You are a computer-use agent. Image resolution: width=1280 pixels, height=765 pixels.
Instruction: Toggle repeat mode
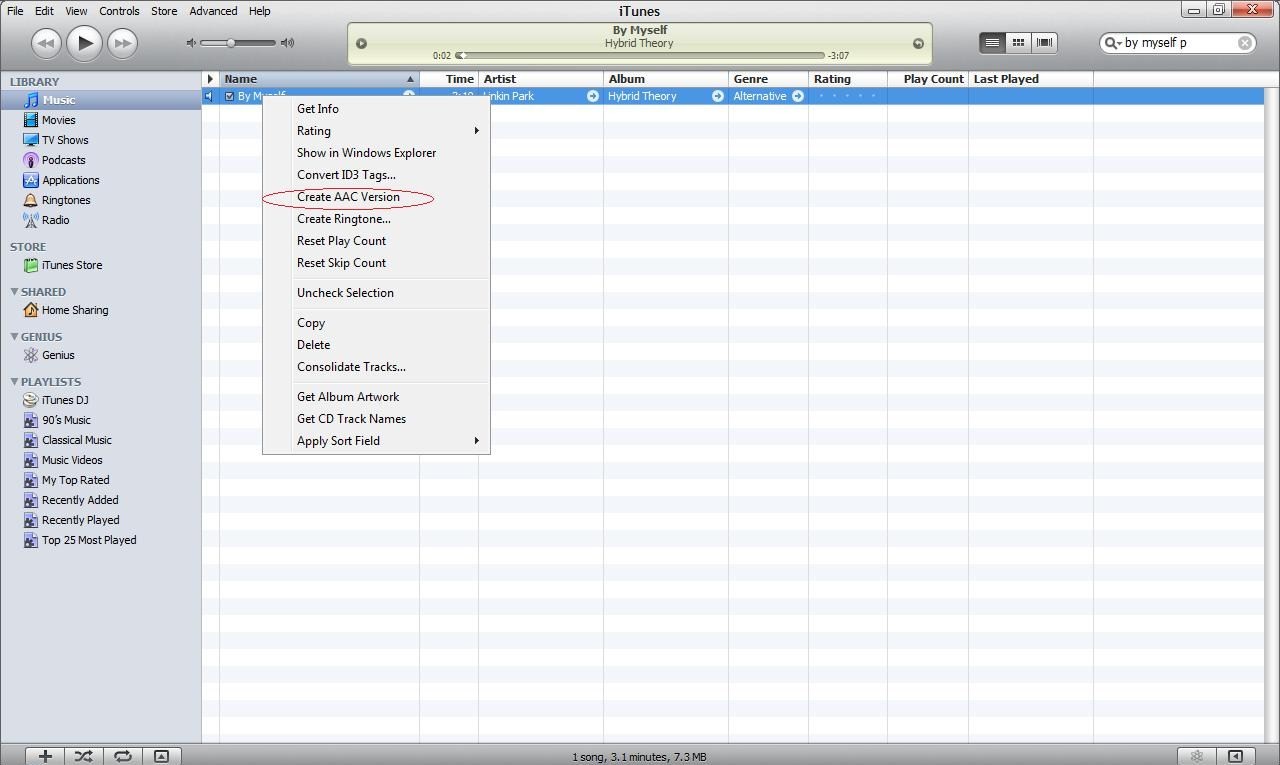point(123,756)
